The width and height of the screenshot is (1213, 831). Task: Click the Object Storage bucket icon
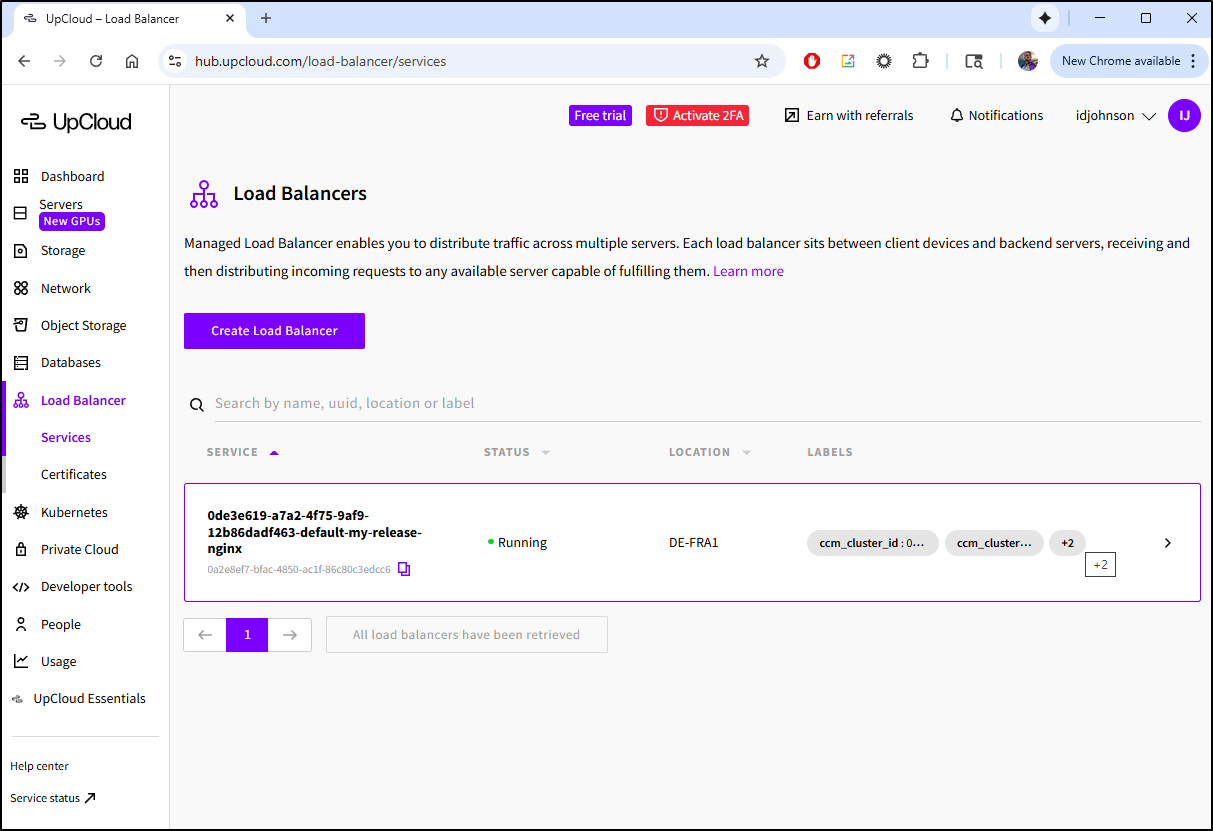point(21,325)
